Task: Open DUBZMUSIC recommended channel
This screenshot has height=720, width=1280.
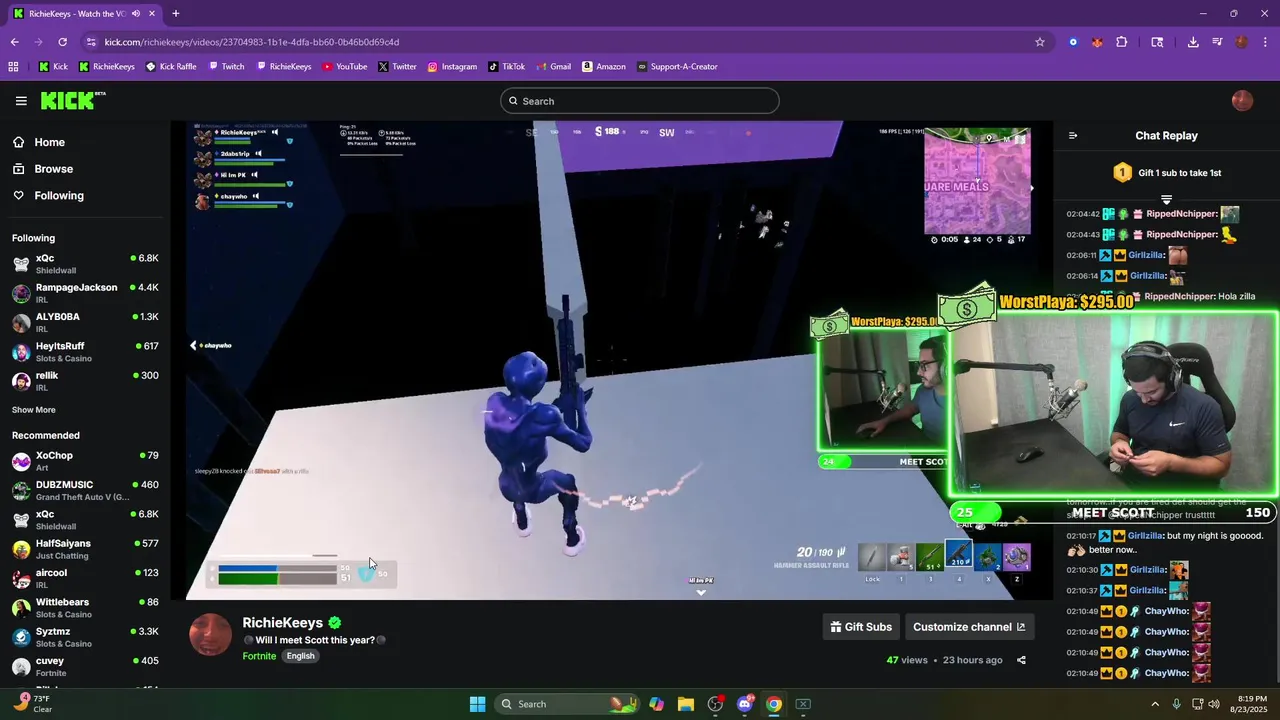Action: (x=85, y=491)
